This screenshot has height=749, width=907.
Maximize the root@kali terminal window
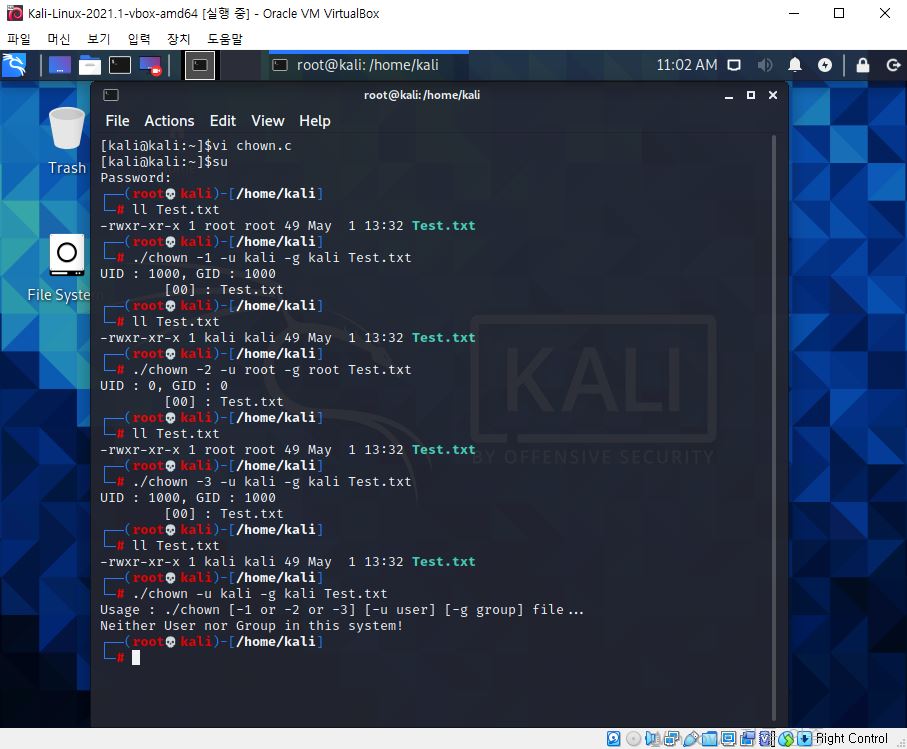tap(751, 95)
